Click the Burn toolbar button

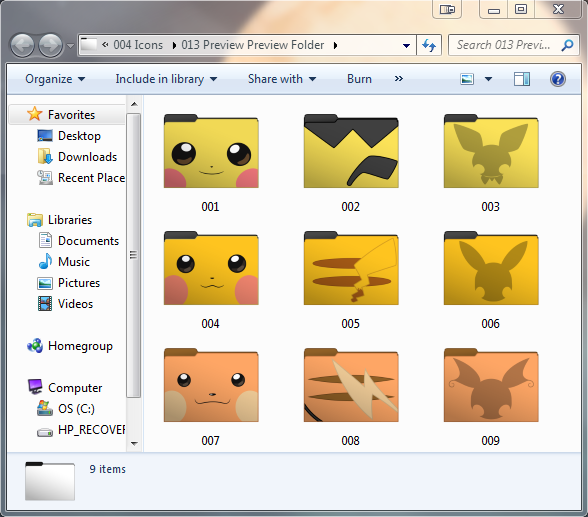pos(359,79)
